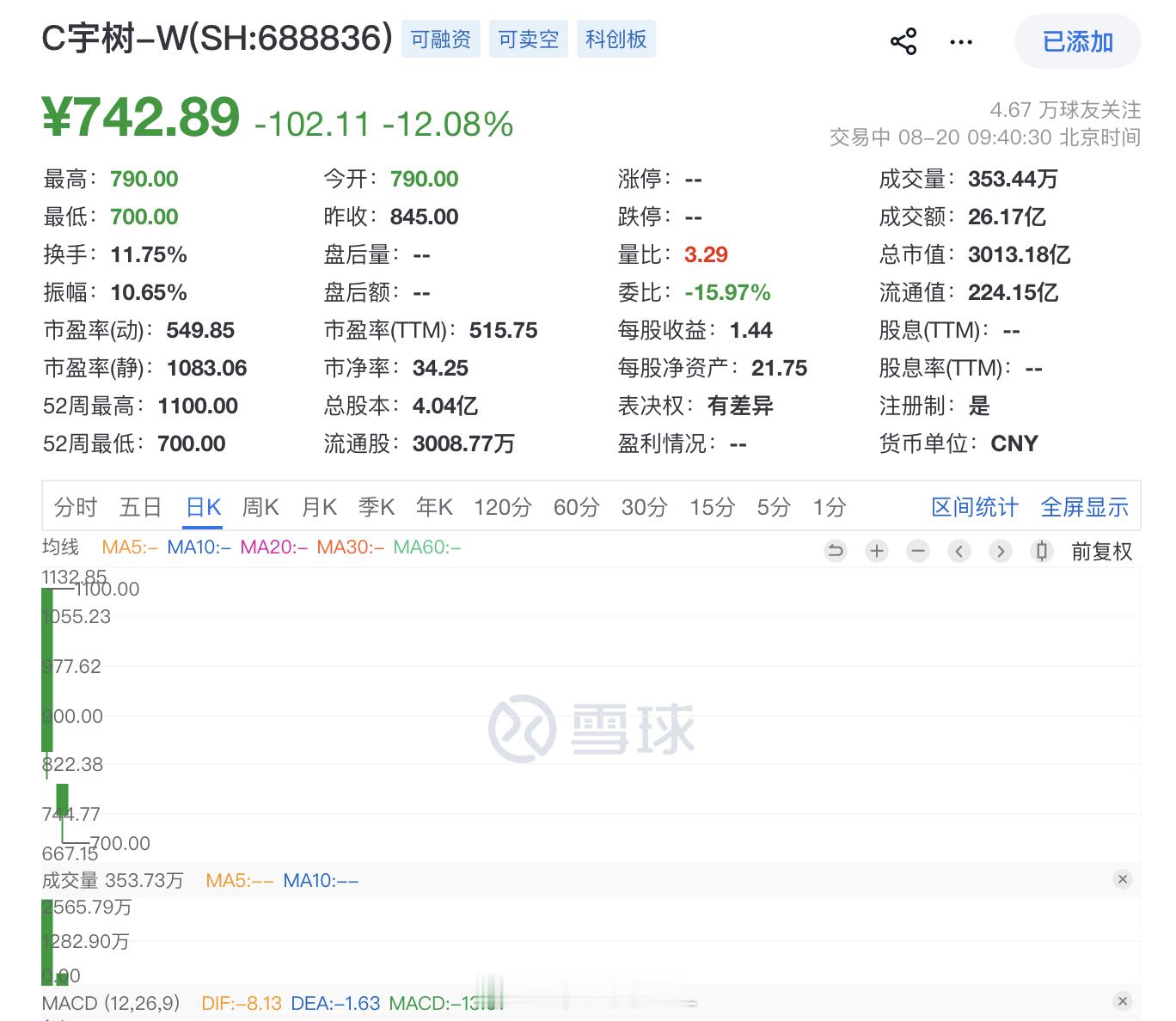Click the 委比 value -15.97%
The width and height of the screenshot is (1176, 1021).
(x=727, y=292)
